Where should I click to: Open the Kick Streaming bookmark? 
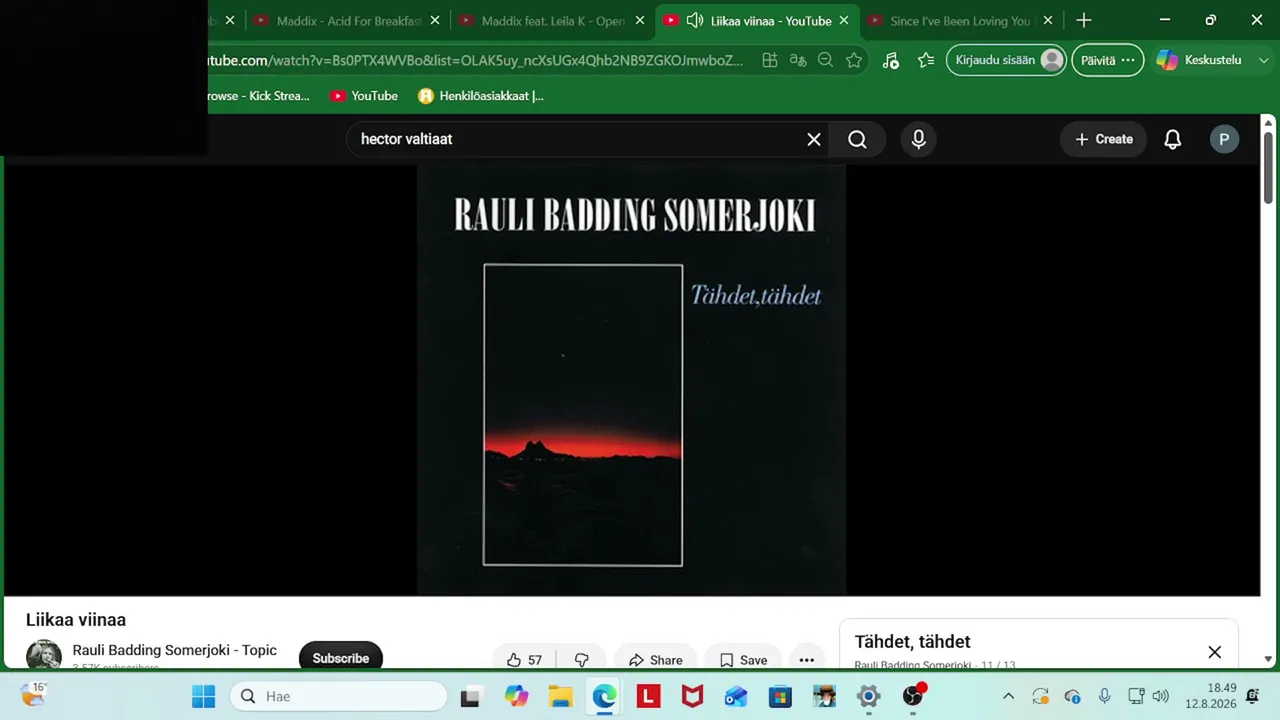pyautogui.click(x=258, y=96)
